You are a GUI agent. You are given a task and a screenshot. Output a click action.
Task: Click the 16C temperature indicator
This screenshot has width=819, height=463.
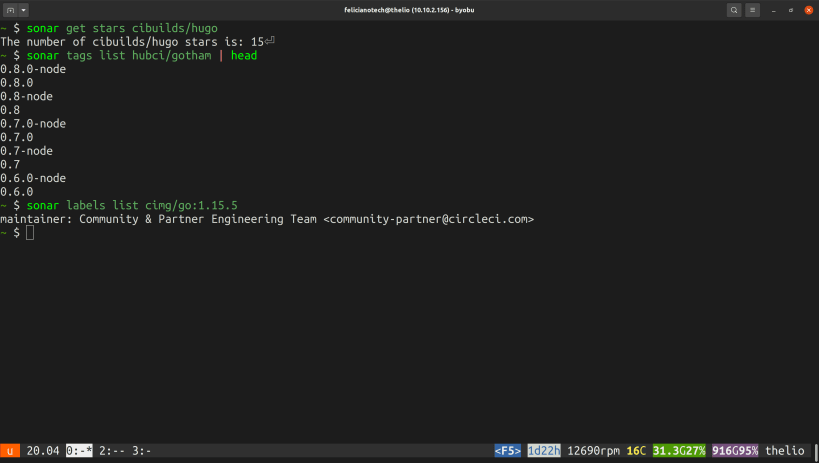[x=636, y=450]
